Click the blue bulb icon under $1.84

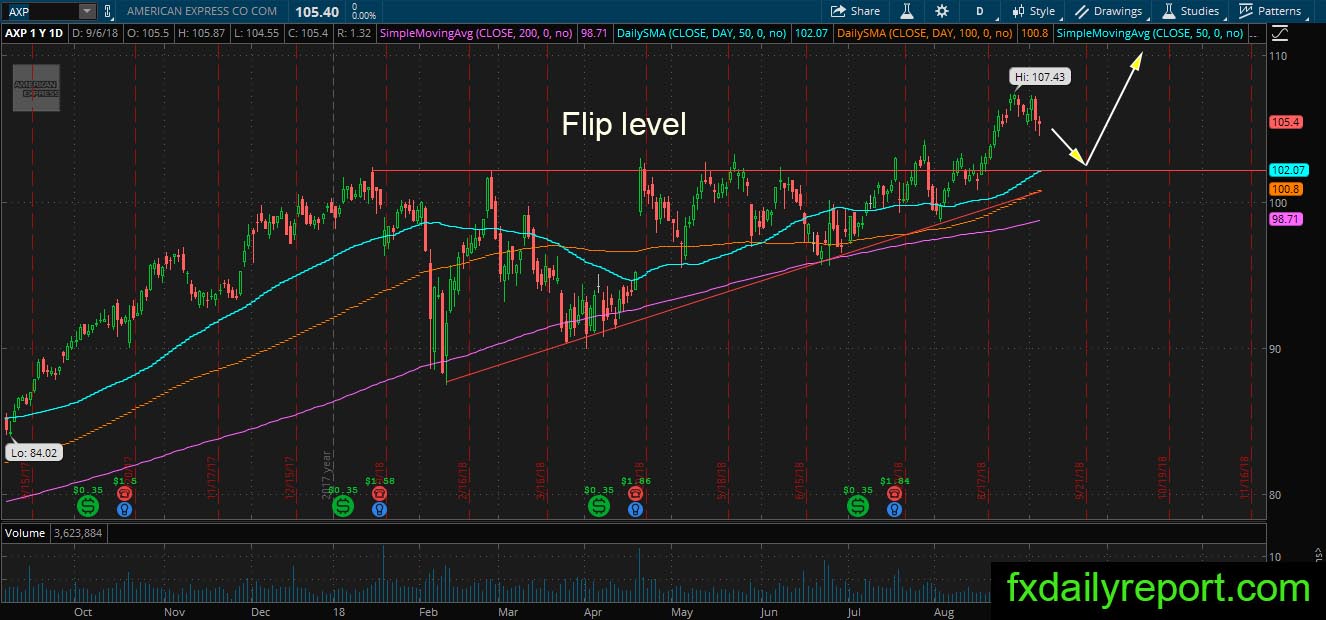(894, 508)
